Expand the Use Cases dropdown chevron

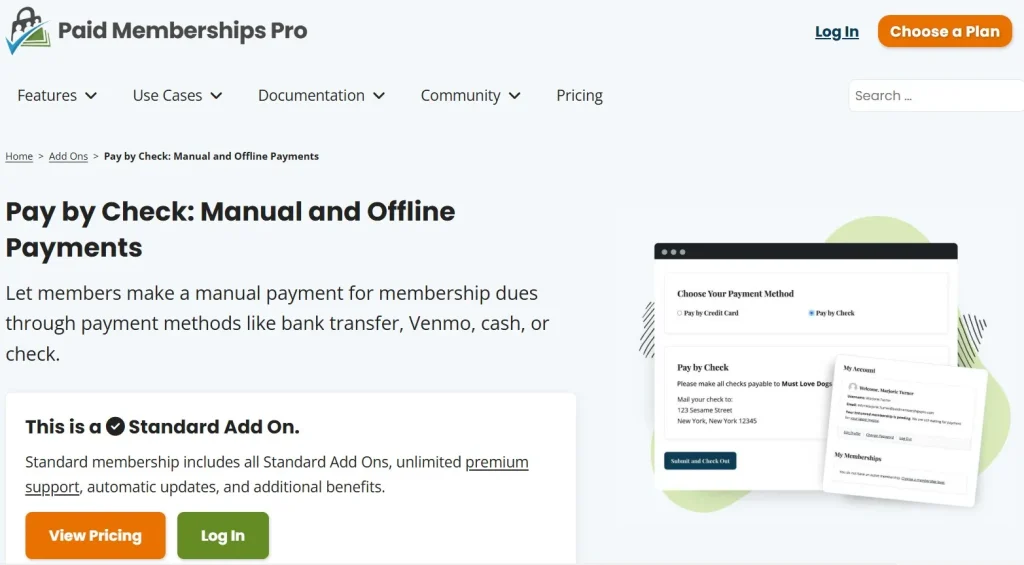pos(216,96)
